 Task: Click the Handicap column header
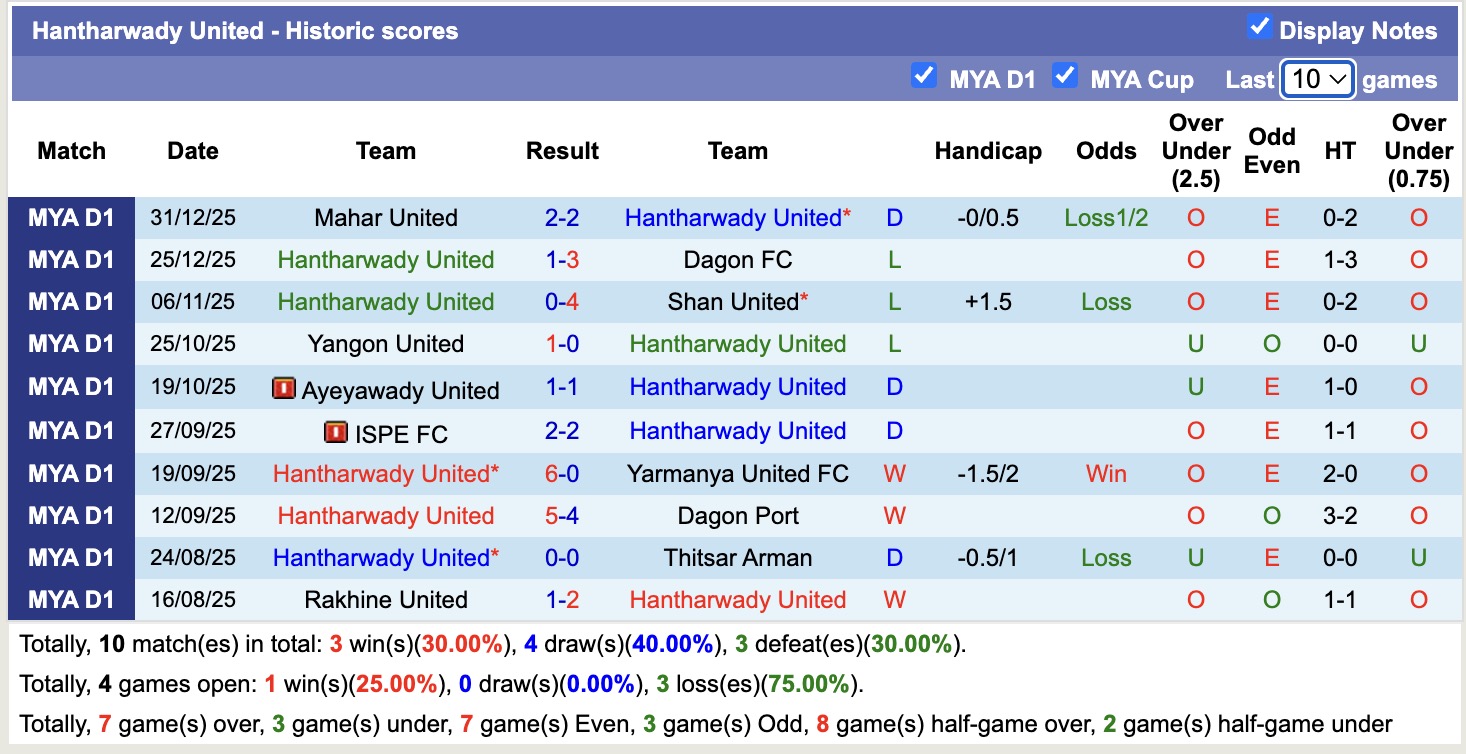pos(988,150)
